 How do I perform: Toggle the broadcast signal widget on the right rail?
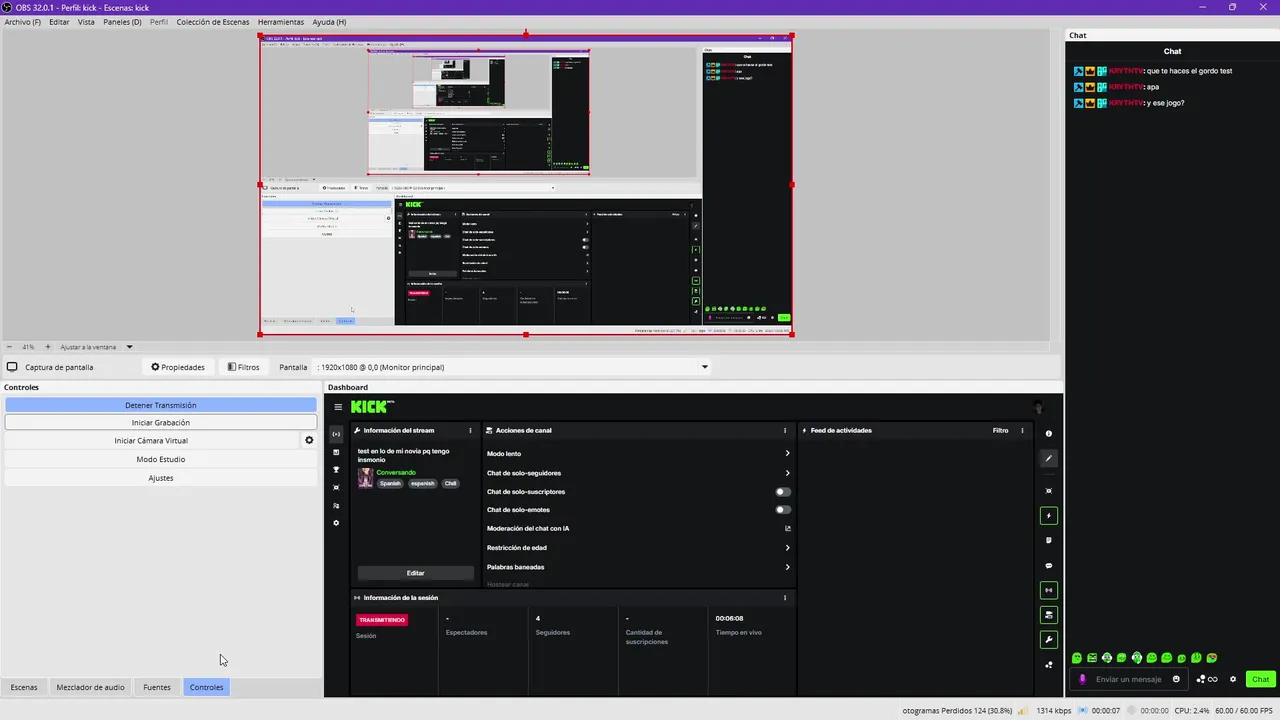click(x=1048, y=590)
